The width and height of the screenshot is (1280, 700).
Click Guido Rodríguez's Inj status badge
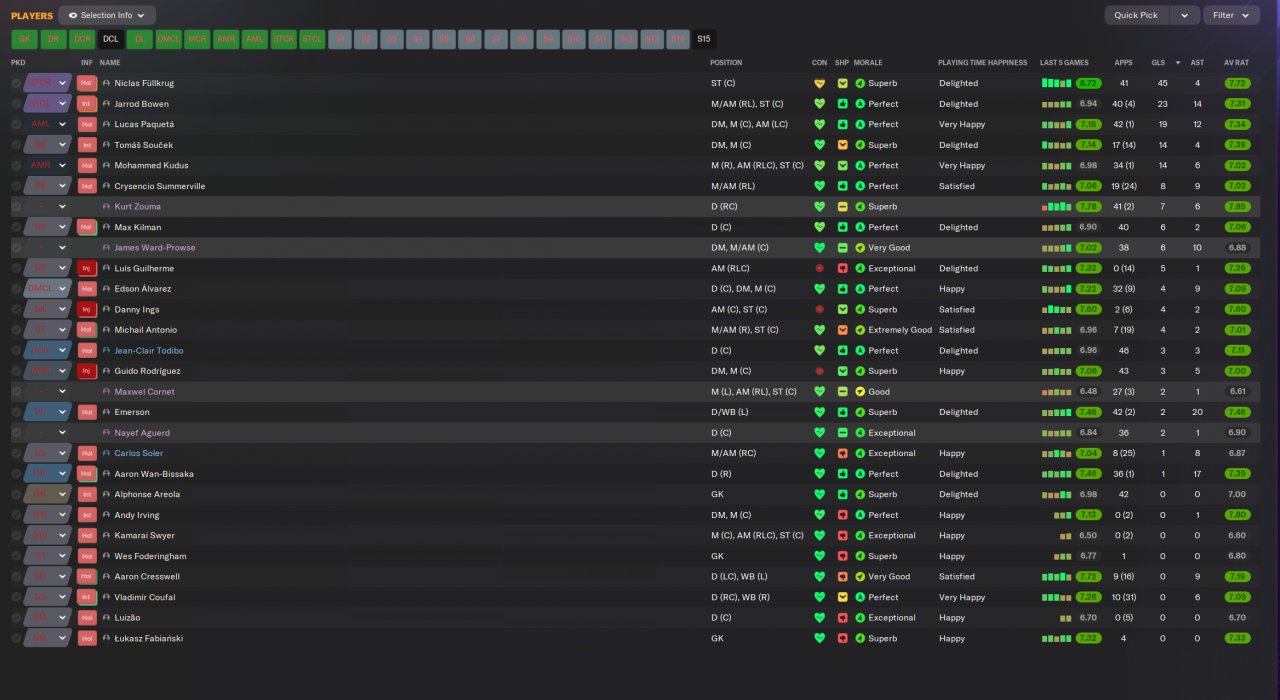coord(87,371)
